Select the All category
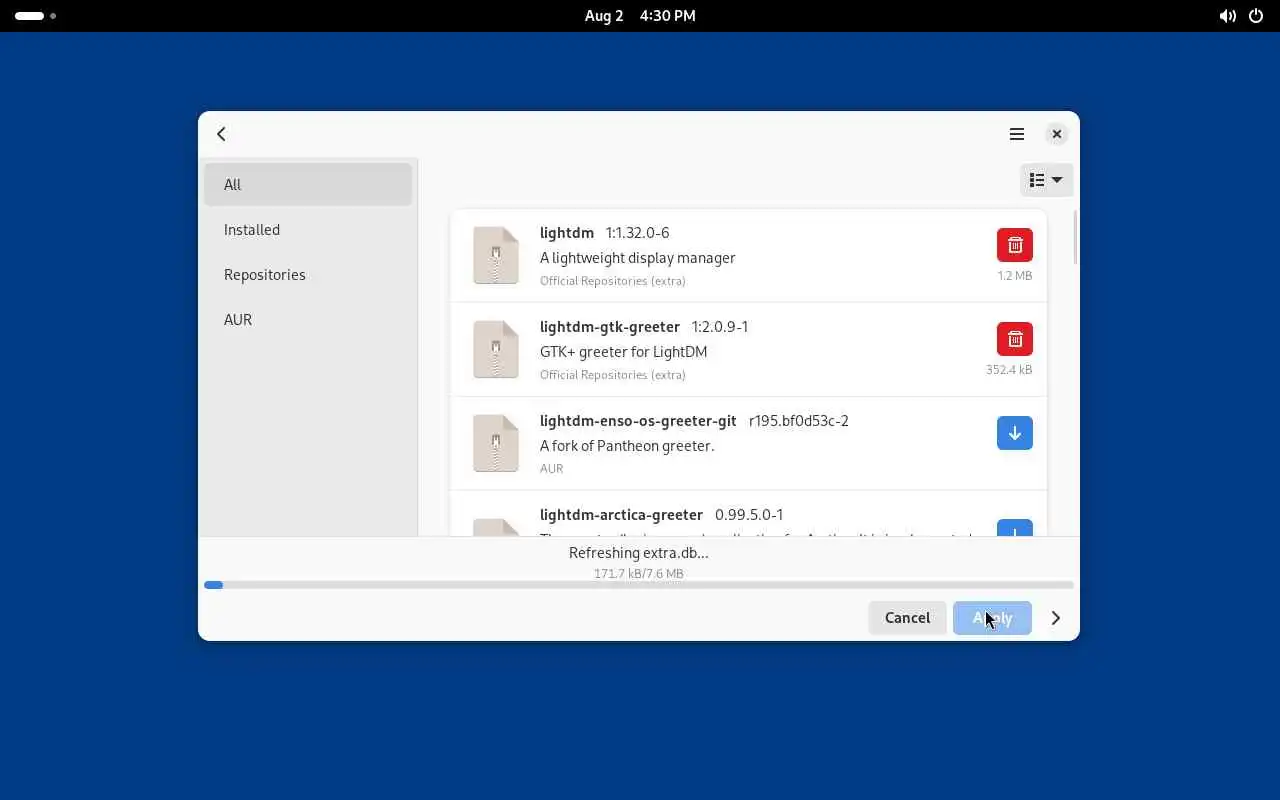This screenshot has height=800, width=1280. [x=308, y=185]
